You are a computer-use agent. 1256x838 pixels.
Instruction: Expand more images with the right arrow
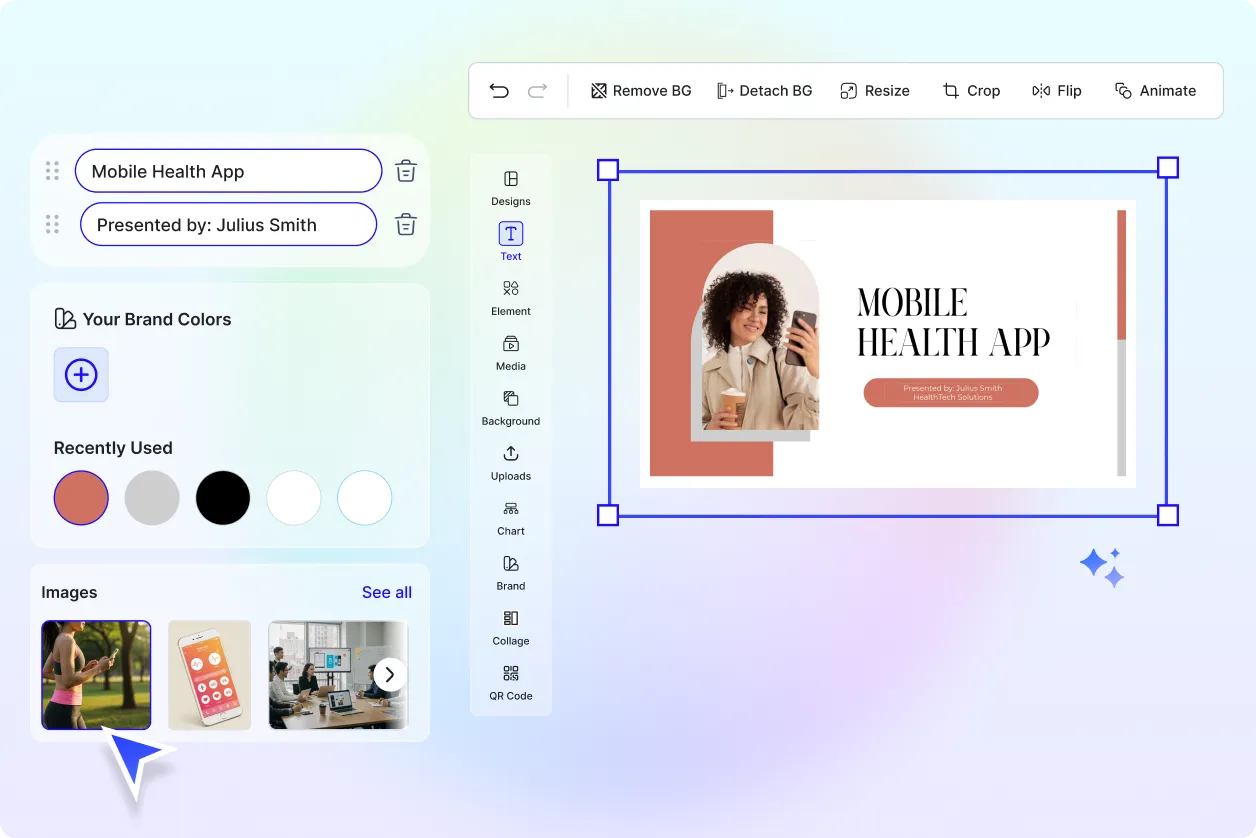pos(389,674)
